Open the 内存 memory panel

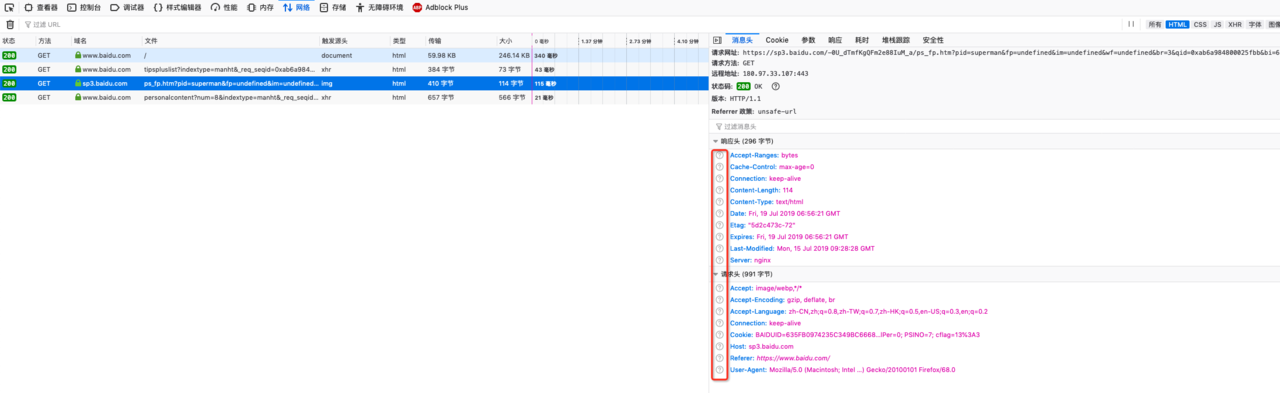[260, 7]
